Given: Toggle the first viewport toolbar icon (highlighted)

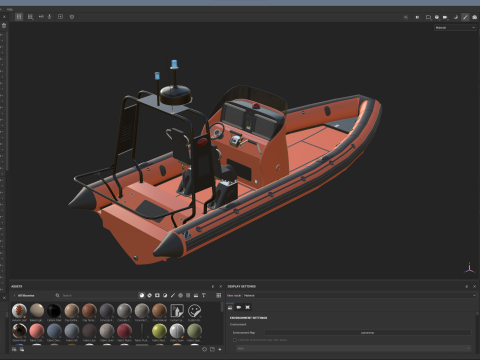Looking at the screenshot, I should point(19,17).
